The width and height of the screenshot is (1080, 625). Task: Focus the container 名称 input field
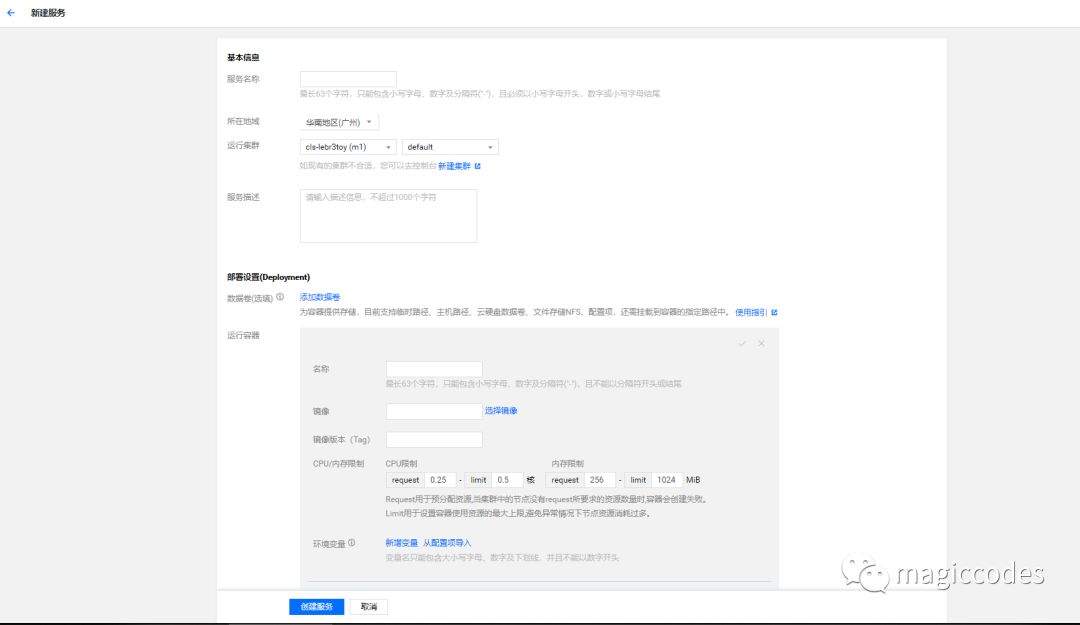point(434,369)
